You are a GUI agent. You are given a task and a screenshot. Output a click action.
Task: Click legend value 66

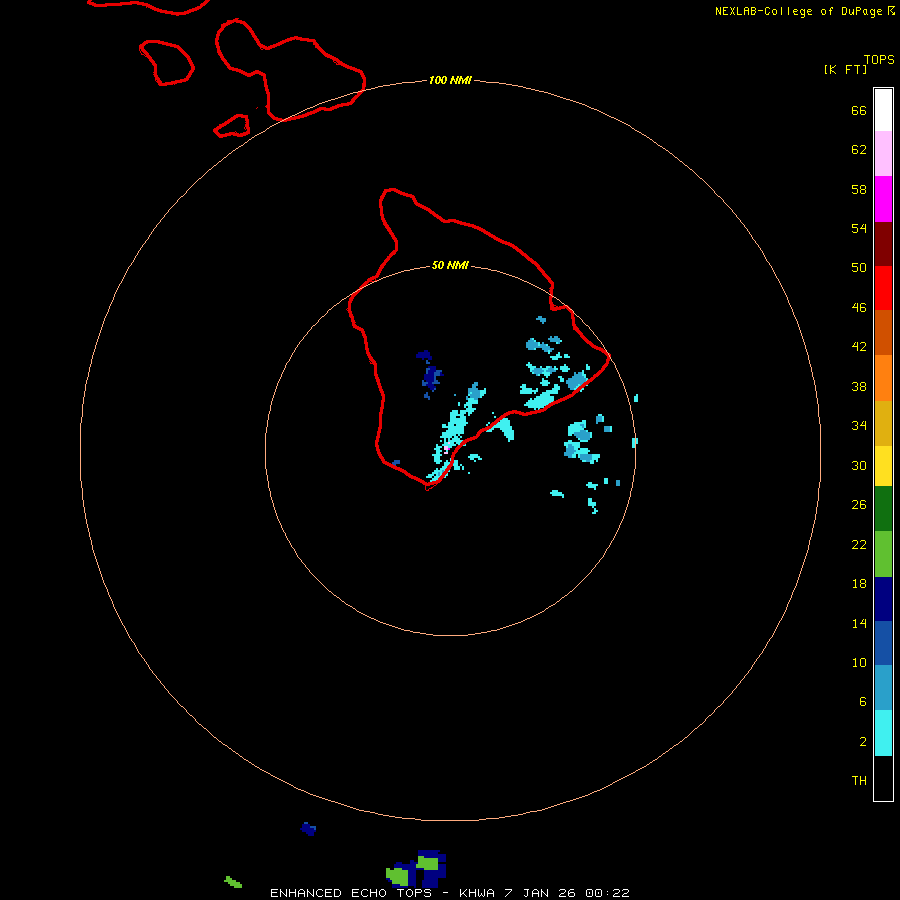point(859,110)
